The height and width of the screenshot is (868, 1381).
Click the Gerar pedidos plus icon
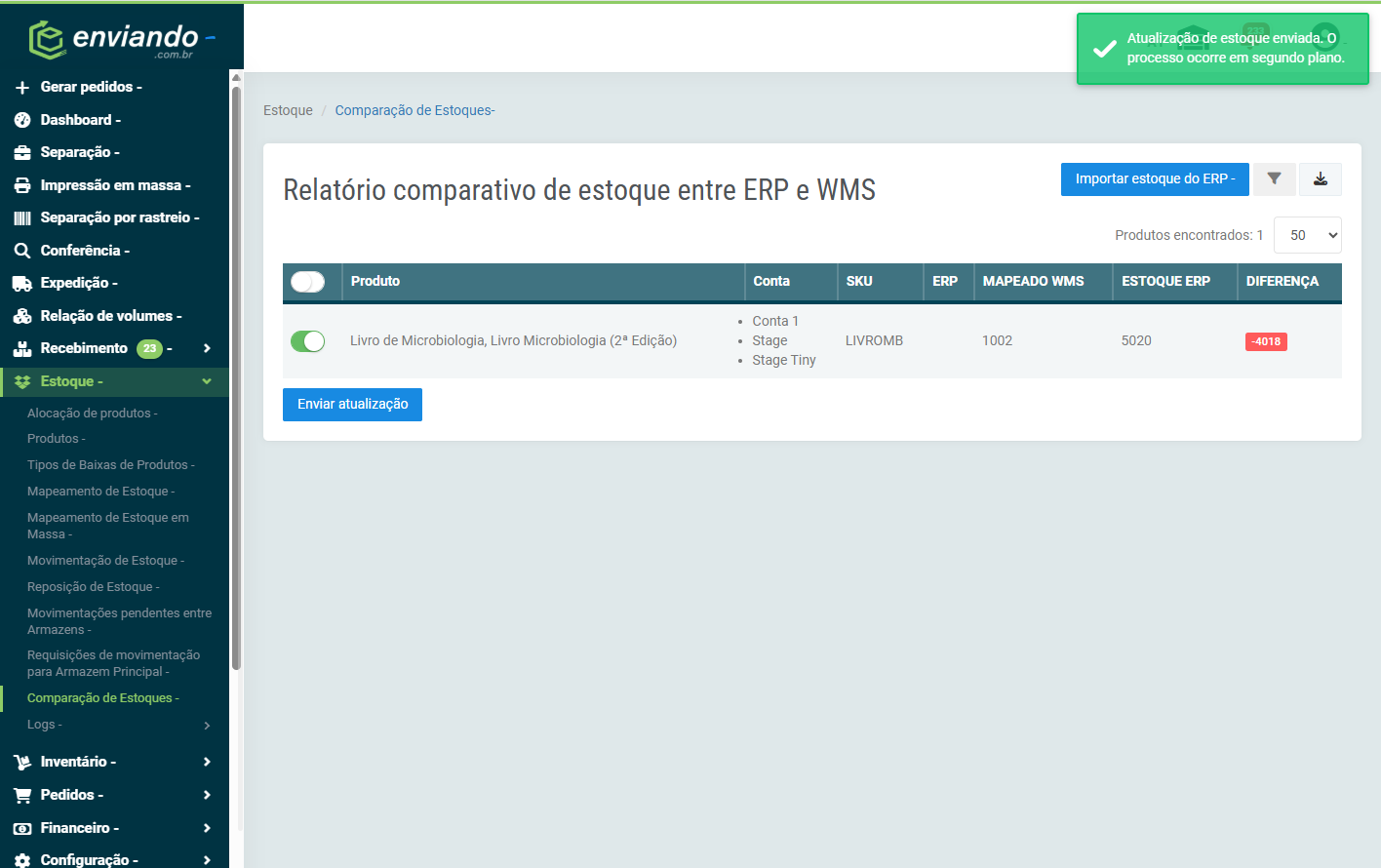pyautogui.click(x=22, y=88)
